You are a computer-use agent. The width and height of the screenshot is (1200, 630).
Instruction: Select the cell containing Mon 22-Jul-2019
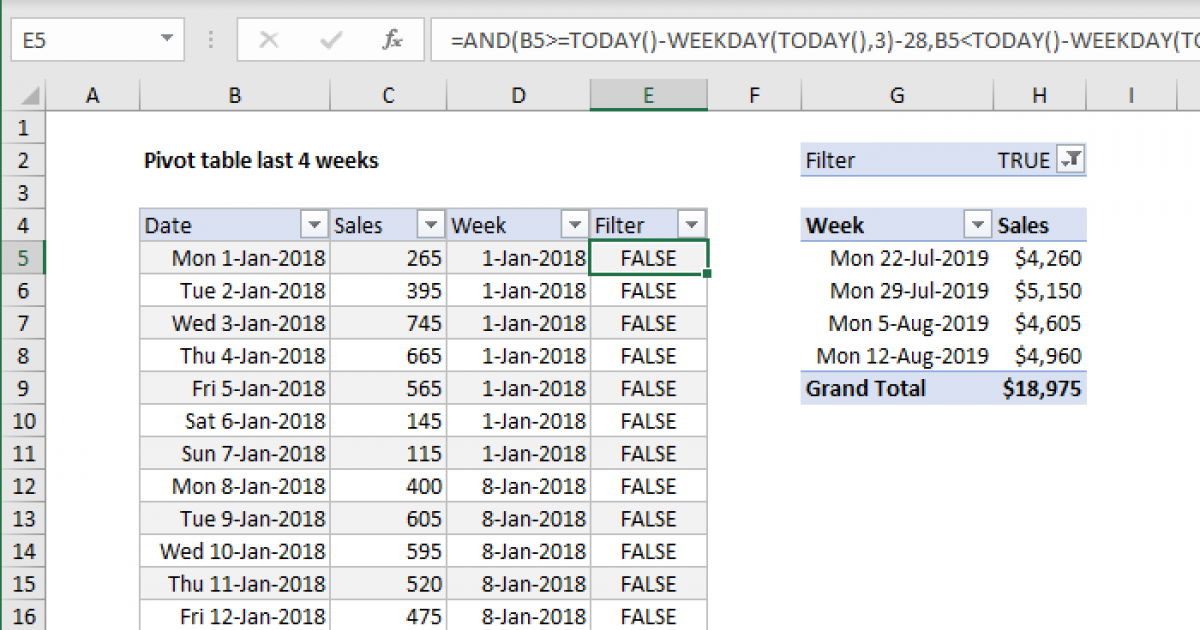pos(909,257)
